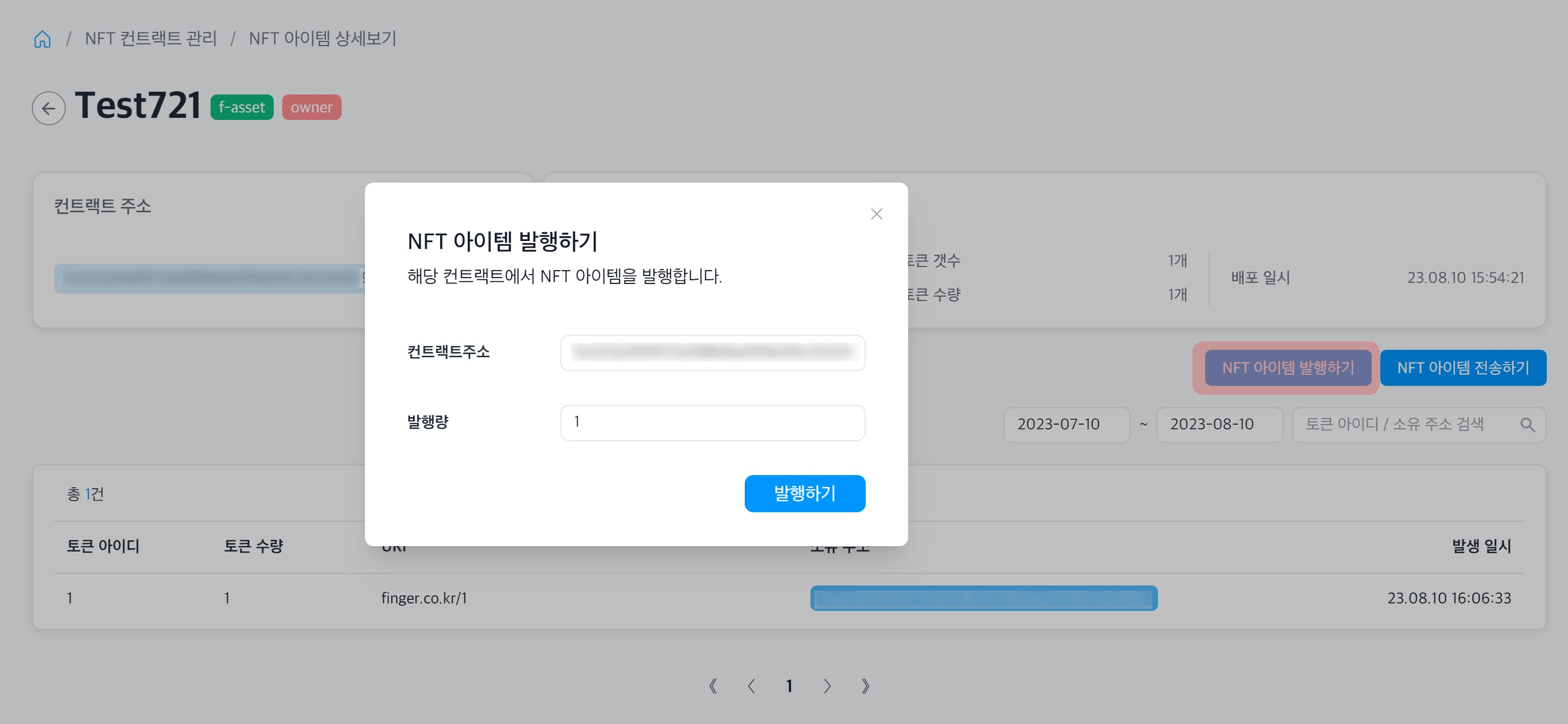Click the NFT 아이템 발행하기 button
The width and height of the screenshot is (1568, 724).
pyautogui.click(x=1288, y=368)
